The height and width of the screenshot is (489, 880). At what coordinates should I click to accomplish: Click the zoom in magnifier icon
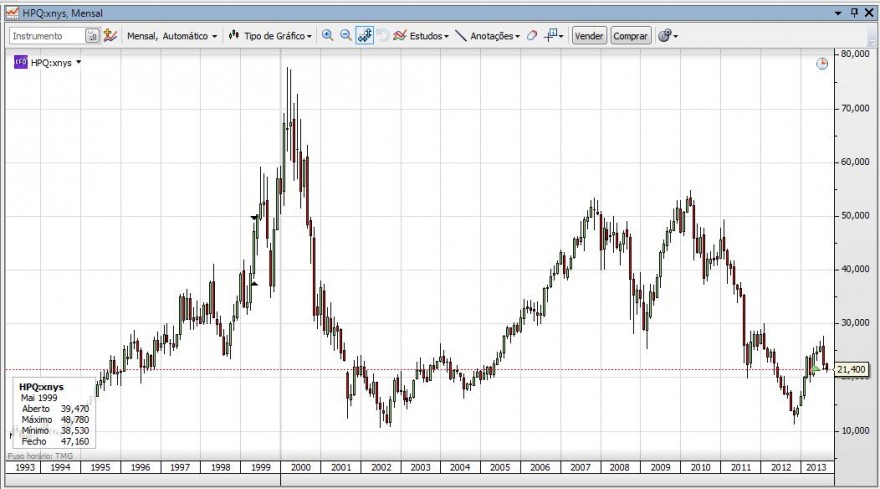327,35
